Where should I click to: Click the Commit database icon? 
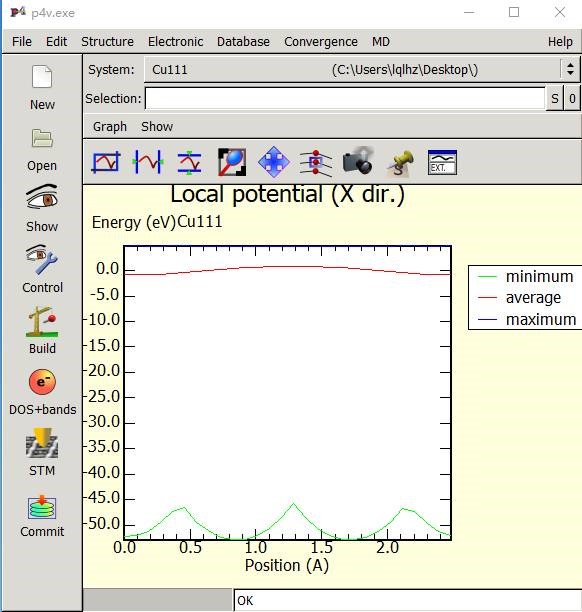[x=42, y=507]
